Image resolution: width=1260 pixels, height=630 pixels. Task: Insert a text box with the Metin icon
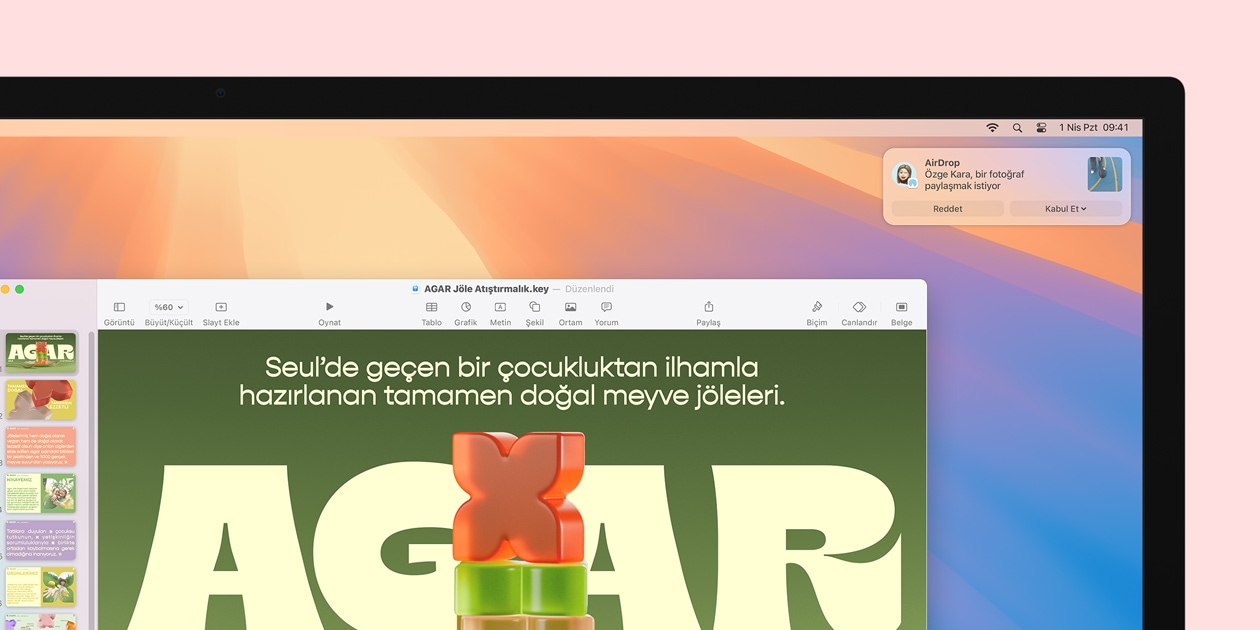(x=500, y=310)
